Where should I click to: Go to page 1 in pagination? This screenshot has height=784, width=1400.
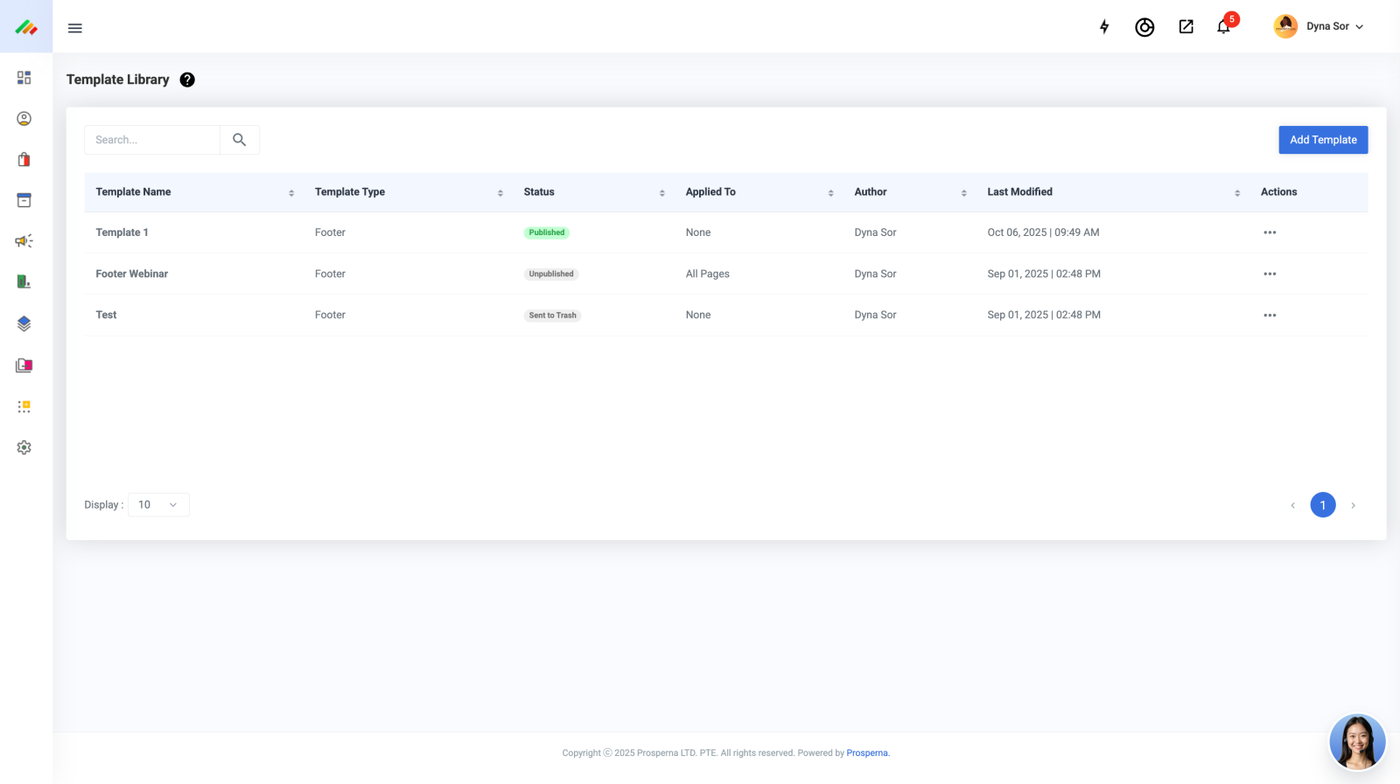coord(1322,505)
